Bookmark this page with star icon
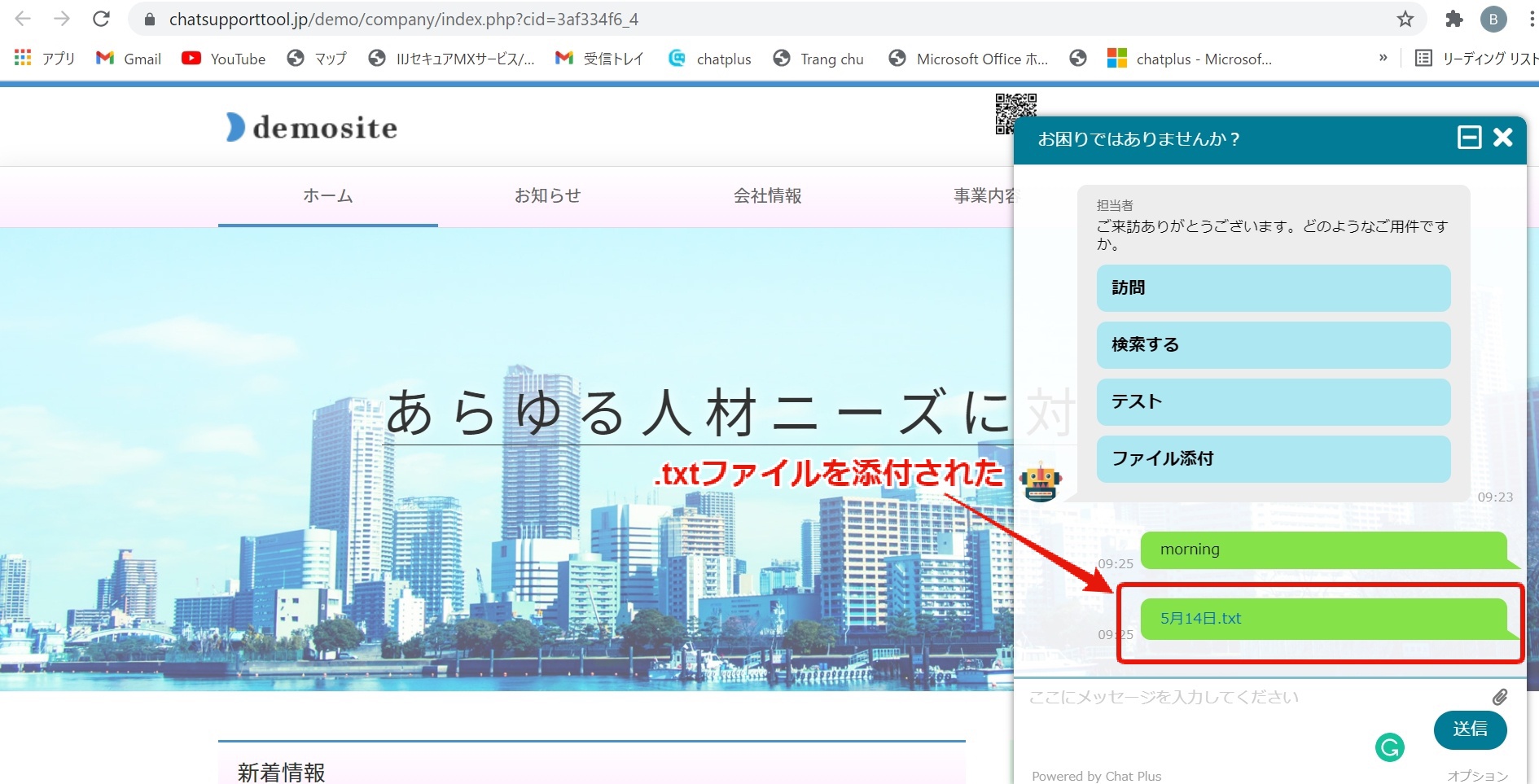 click(1405, 20)
